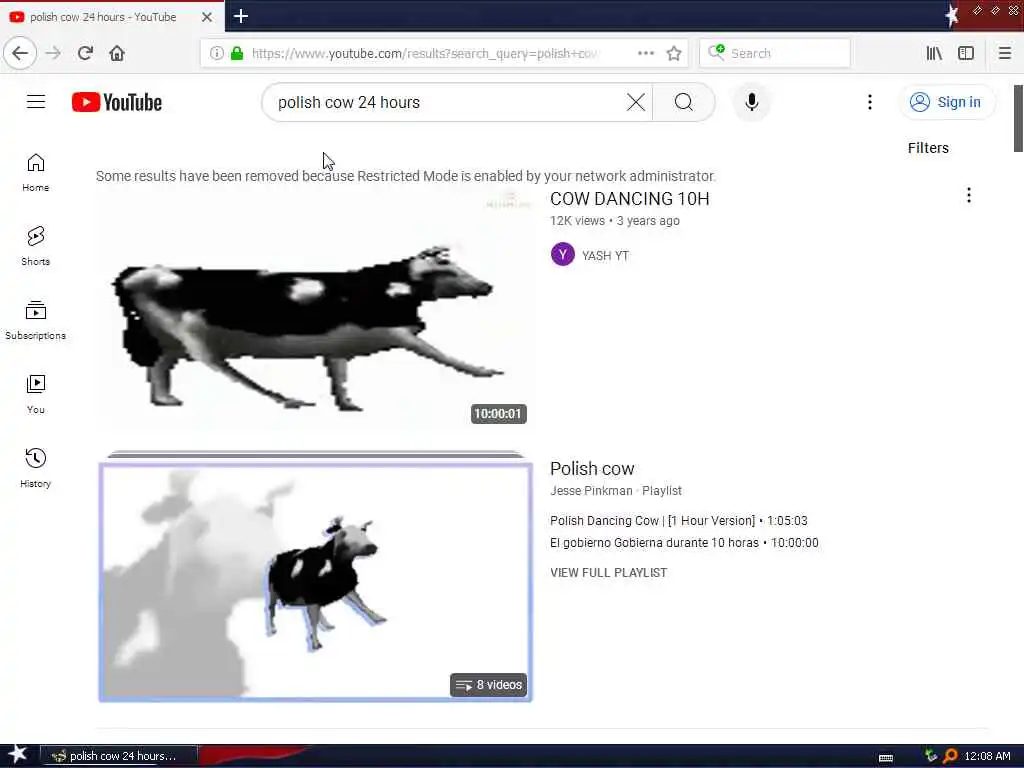This screenshot has height=768, width=1024.
Task: Open the Polish cow playlist thumbnail
Action: click(x=315, y=581)
